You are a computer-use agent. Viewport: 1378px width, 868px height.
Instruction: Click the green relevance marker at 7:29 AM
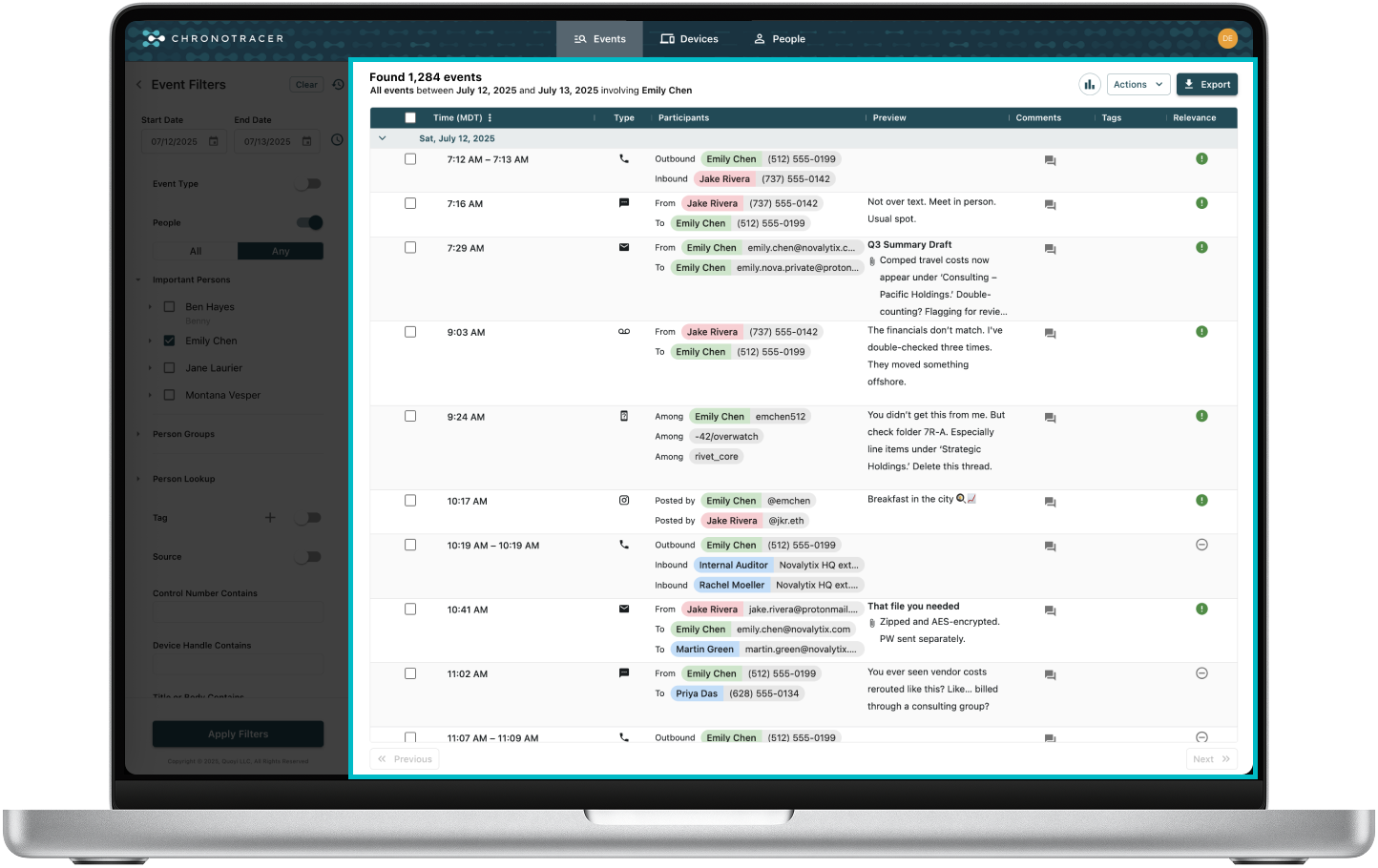(x=1201, y=247)
